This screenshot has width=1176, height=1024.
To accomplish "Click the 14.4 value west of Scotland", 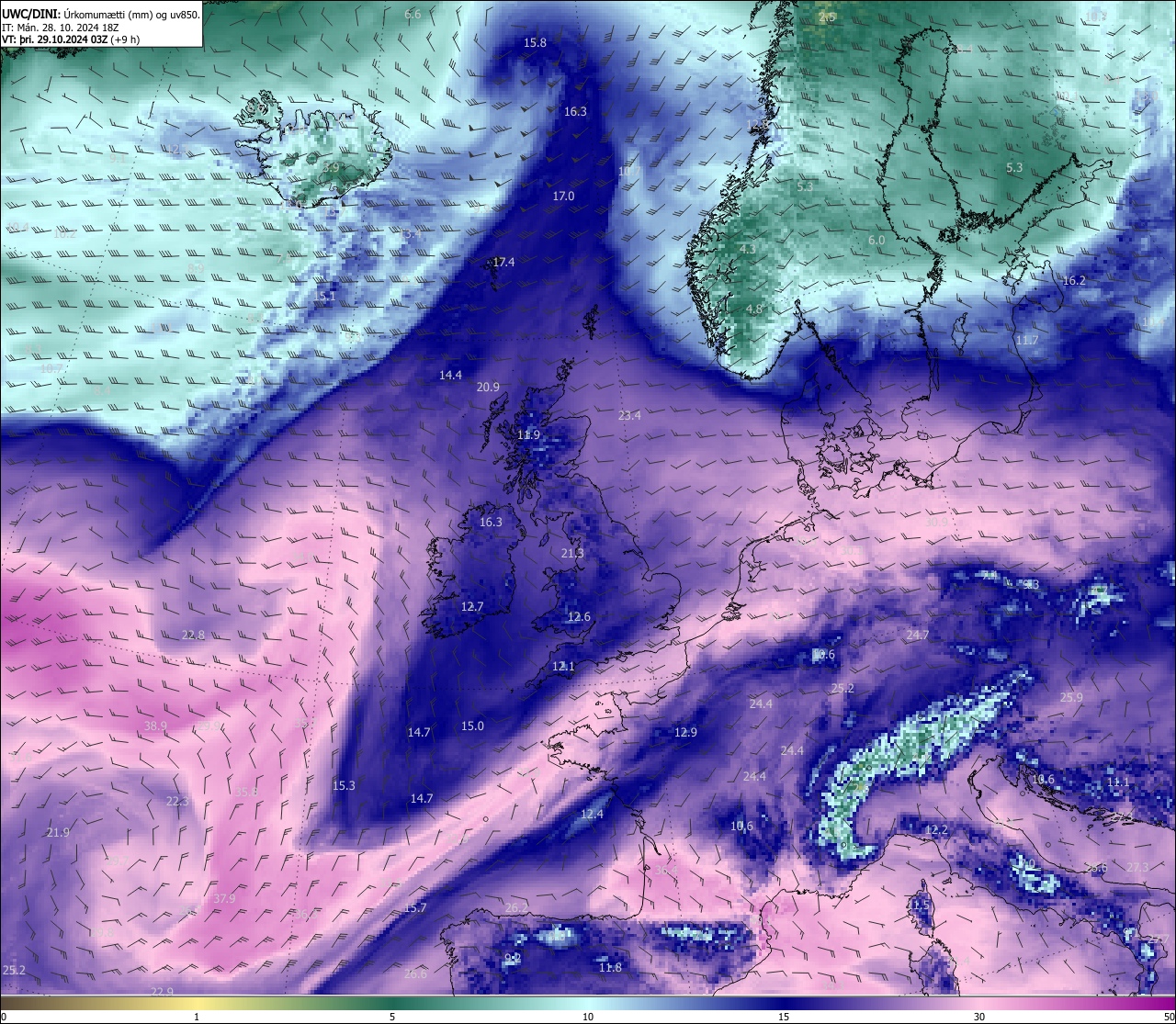I will point(450,376).
